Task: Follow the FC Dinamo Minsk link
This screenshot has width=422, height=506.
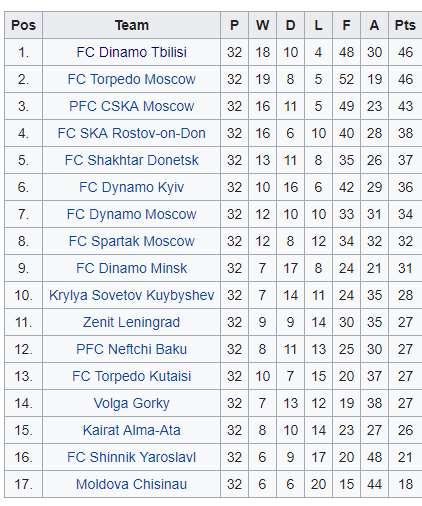Action: click(131, 268)
